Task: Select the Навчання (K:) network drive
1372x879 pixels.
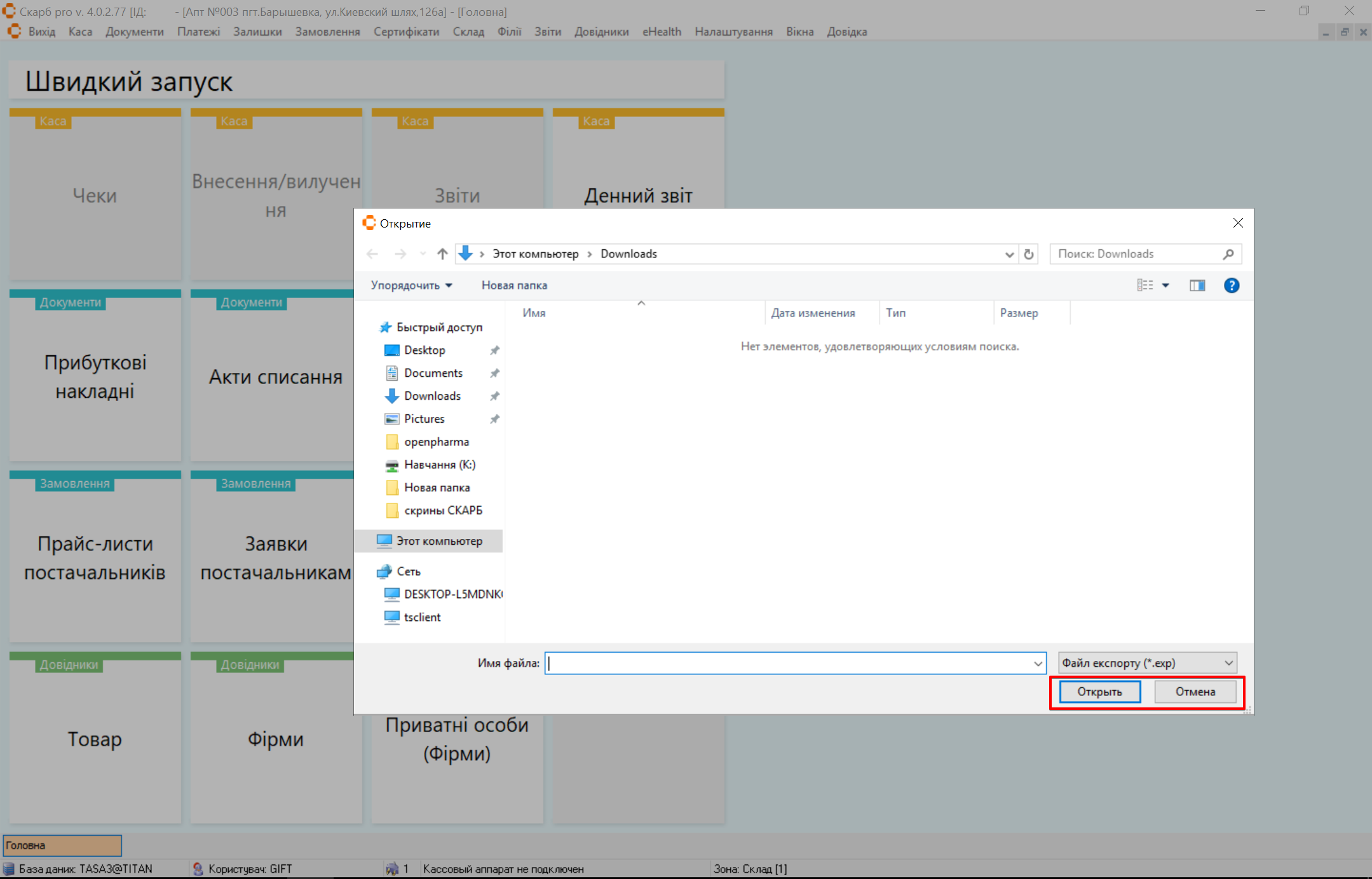Action: point(439,465)
